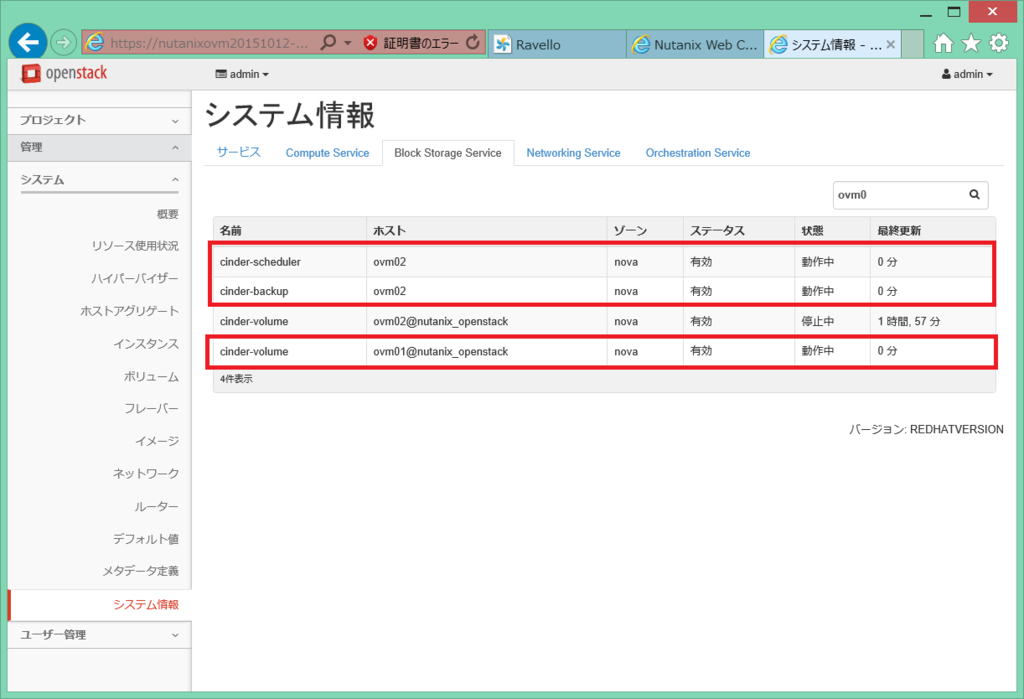Click the OpenStack logo
This screenshot has width=1024, height=699.
pos(64,73)
